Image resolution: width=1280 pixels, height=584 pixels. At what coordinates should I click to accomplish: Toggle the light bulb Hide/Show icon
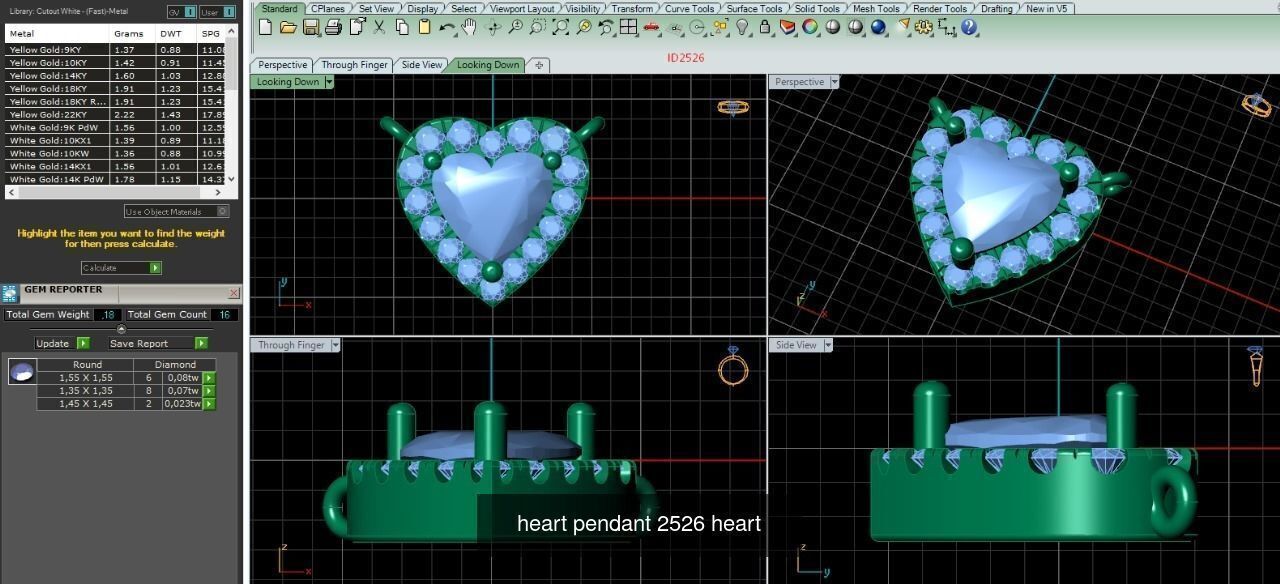tap(741, 27)
